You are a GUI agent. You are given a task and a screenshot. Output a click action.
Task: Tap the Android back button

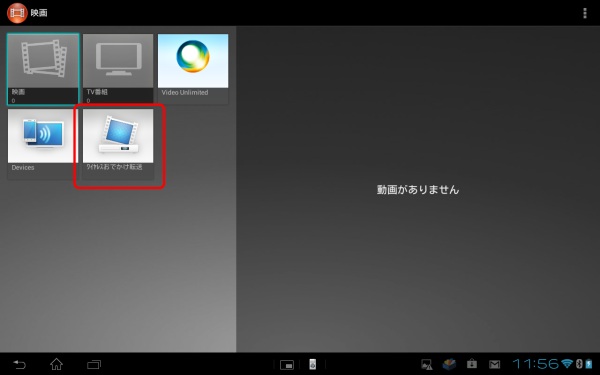(20, 364)
